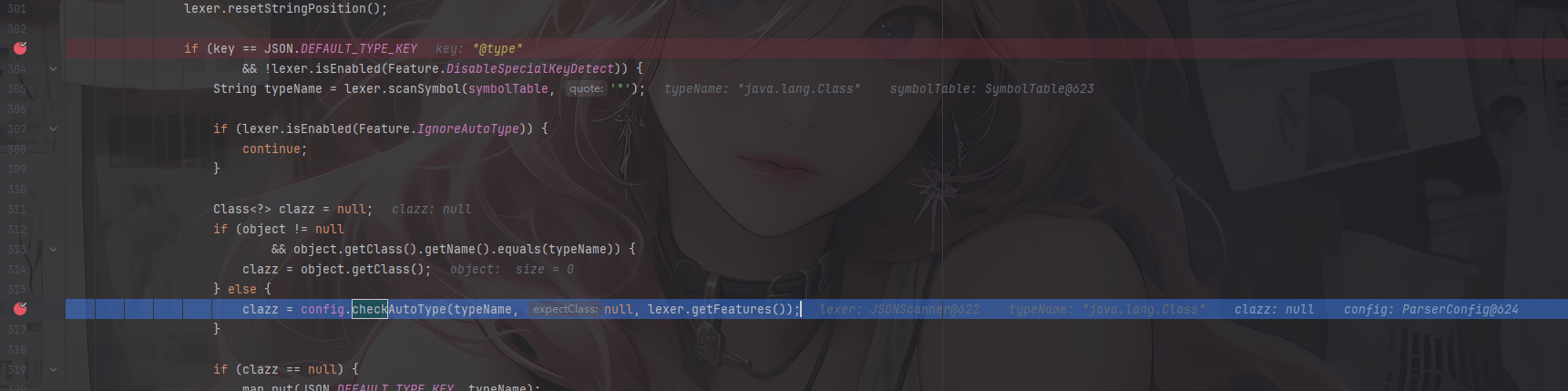Toggle the breakpoint on the checkAutoType line

click(20, 309)
